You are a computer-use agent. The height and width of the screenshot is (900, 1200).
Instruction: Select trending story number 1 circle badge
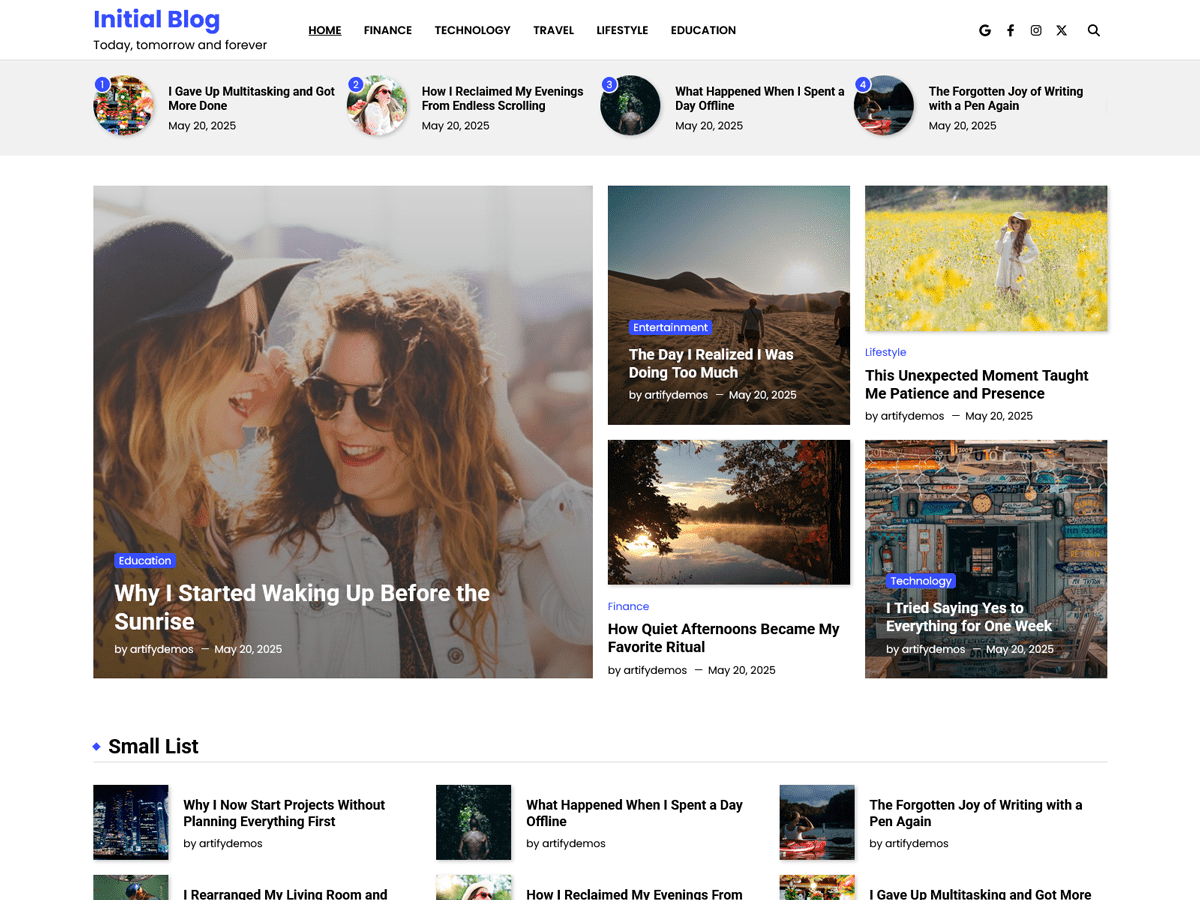(x=101, y=85)
